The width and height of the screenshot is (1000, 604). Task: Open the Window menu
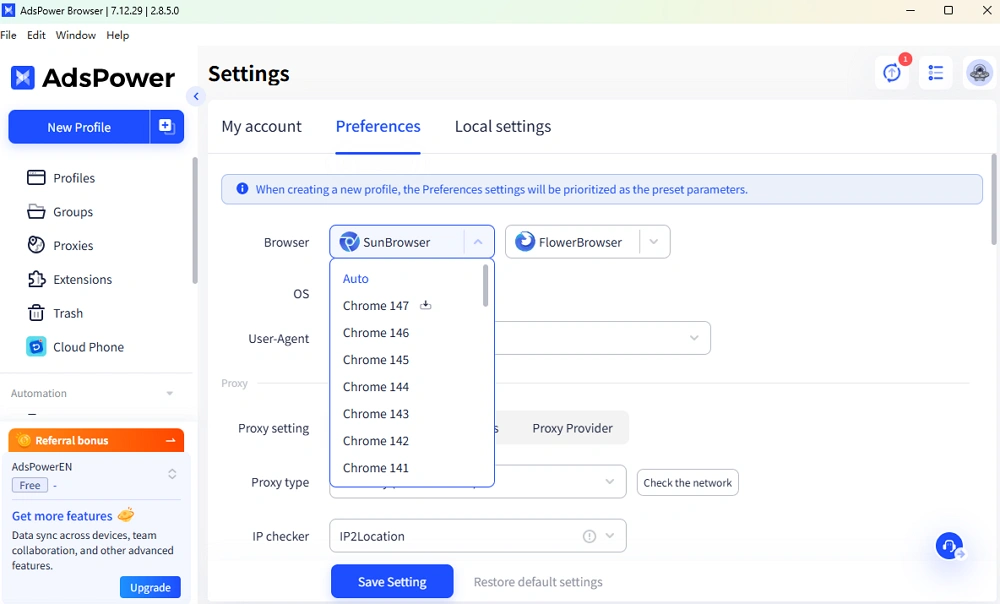(75, 35)
